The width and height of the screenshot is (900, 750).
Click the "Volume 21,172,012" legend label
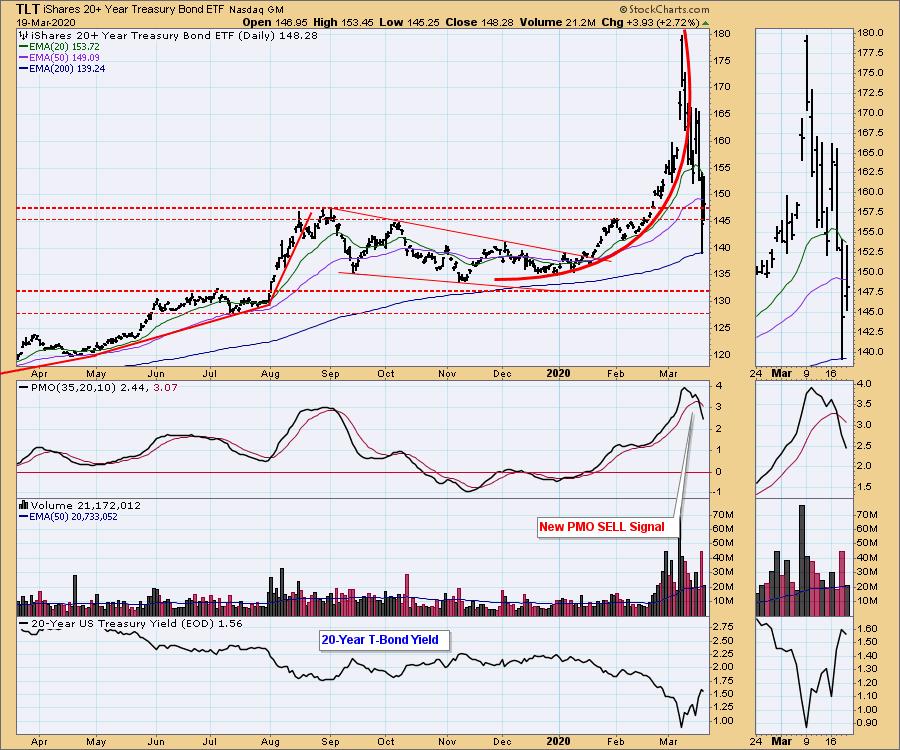coord(86,506)
